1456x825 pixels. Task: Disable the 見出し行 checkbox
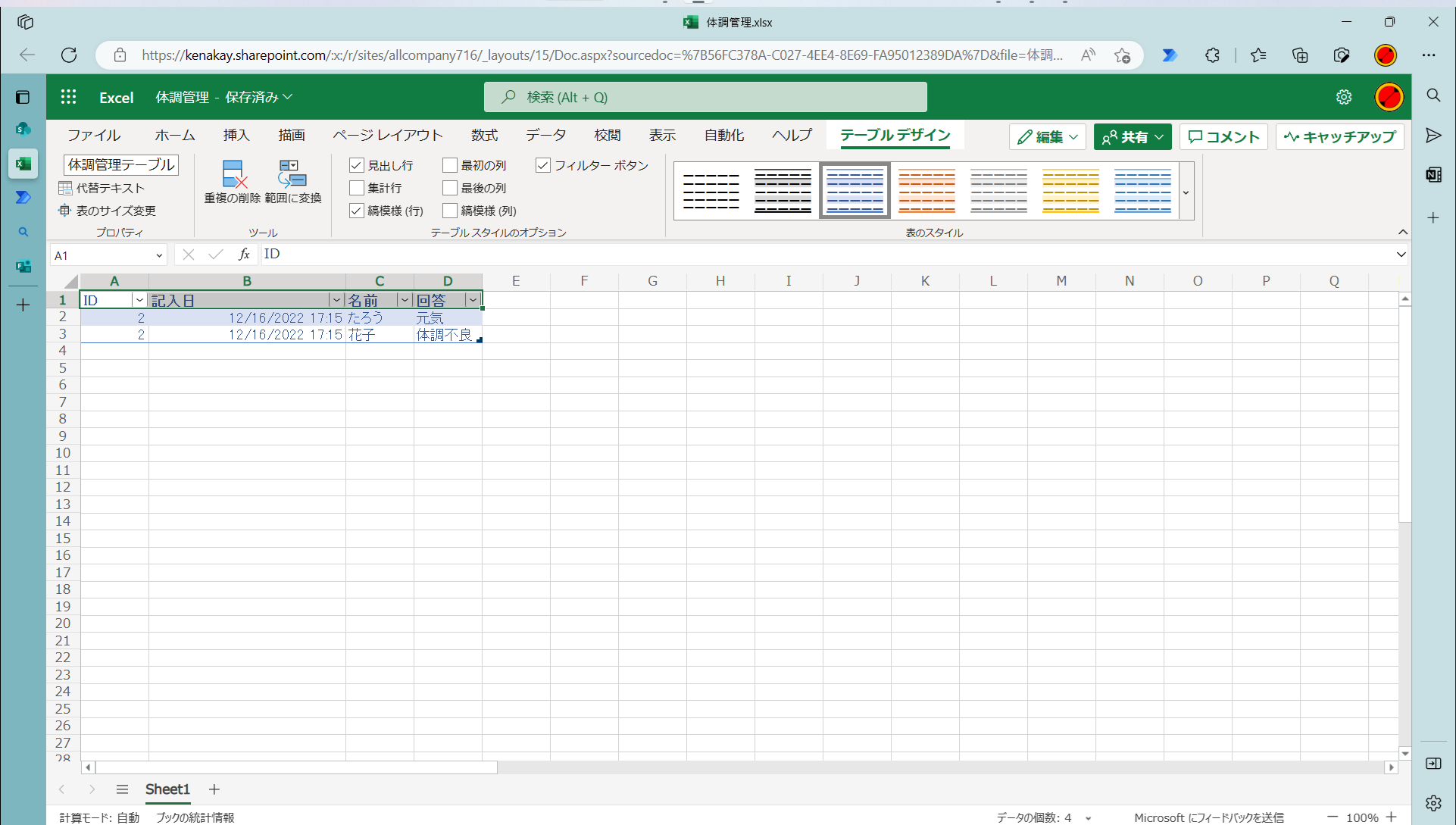coord(356,164)
